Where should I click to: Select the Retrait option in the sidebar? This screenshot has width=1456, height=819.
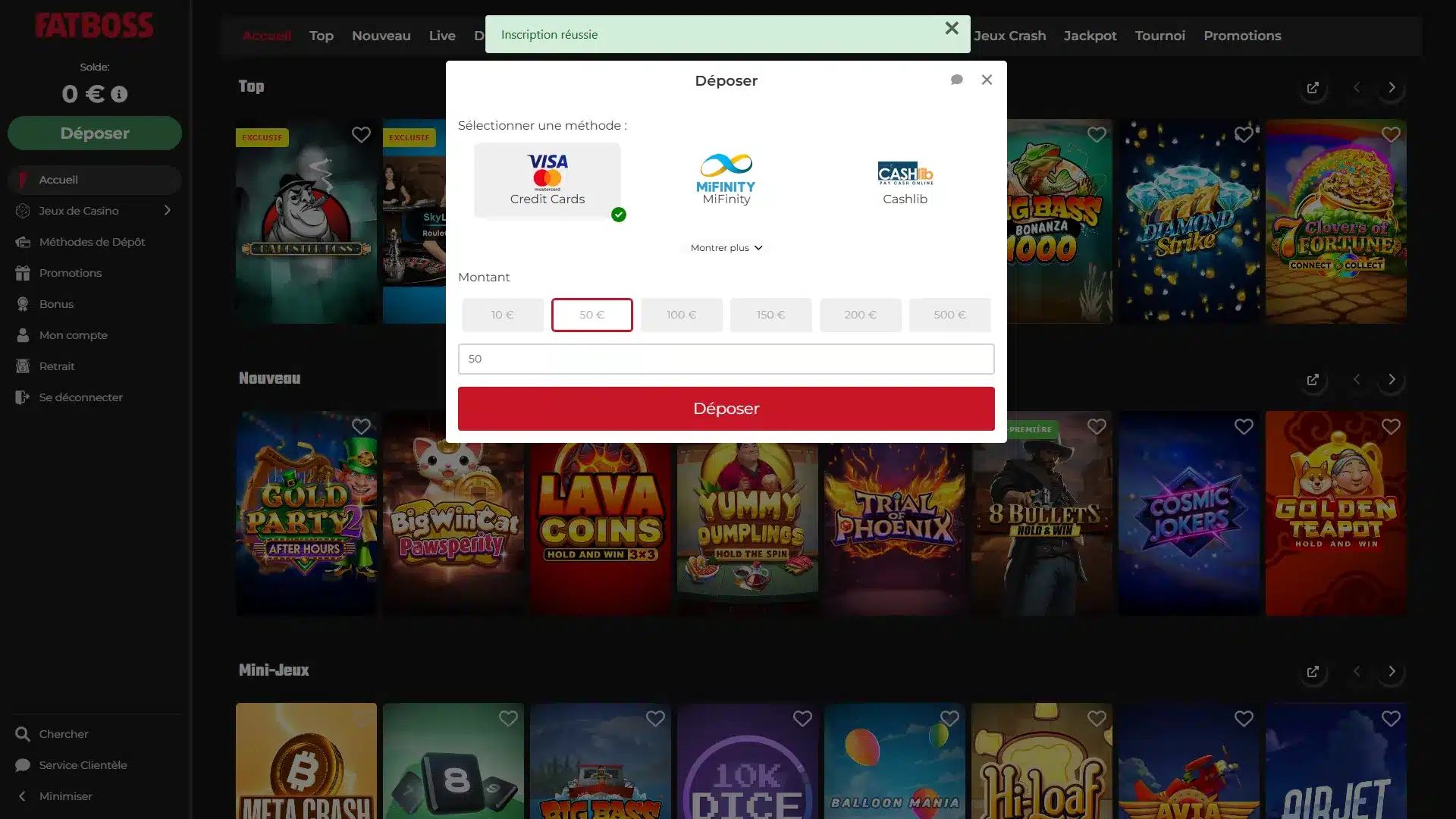[57, 366]
